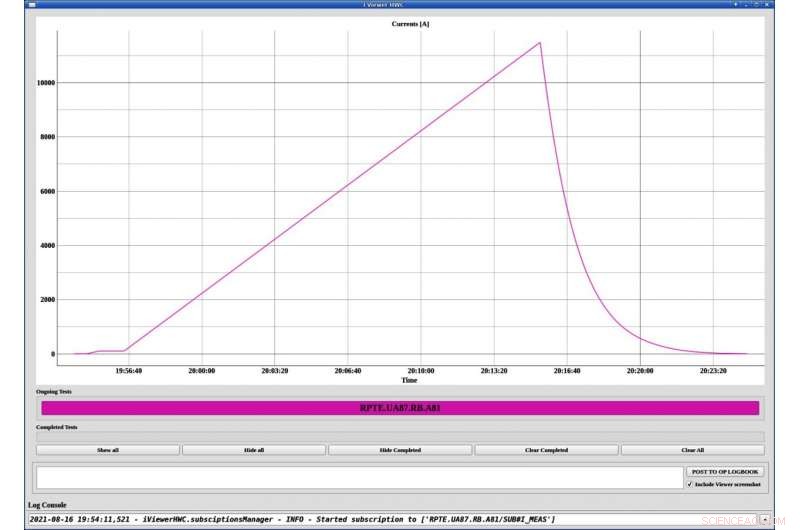Click the Log Console scrollbar arrow
The height and width of the screenshot is (530, 800).
(765, 519)
